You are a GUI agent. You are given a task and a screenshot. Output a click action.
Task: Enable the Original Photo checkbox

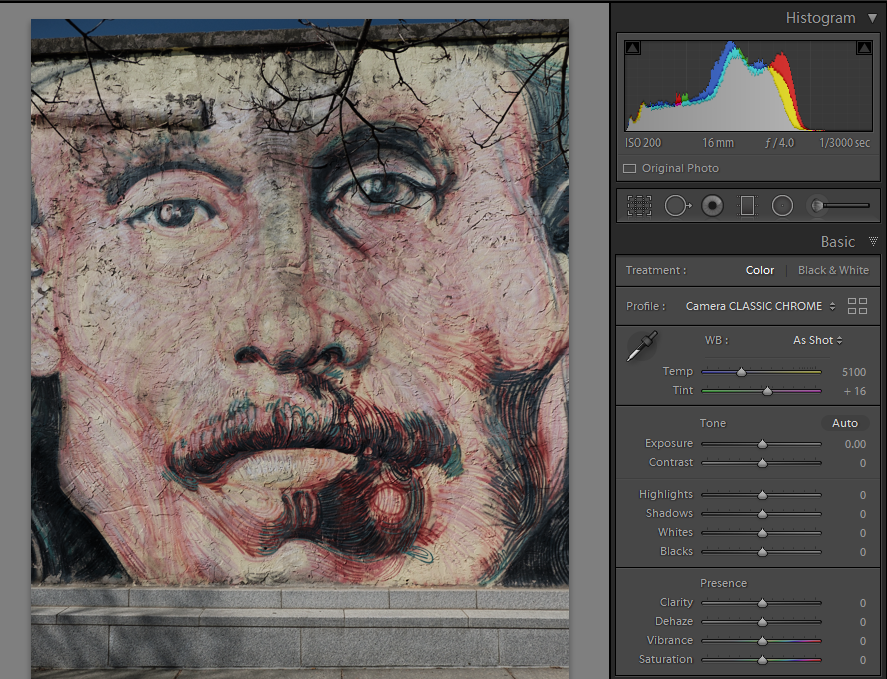tap(630, 168)
